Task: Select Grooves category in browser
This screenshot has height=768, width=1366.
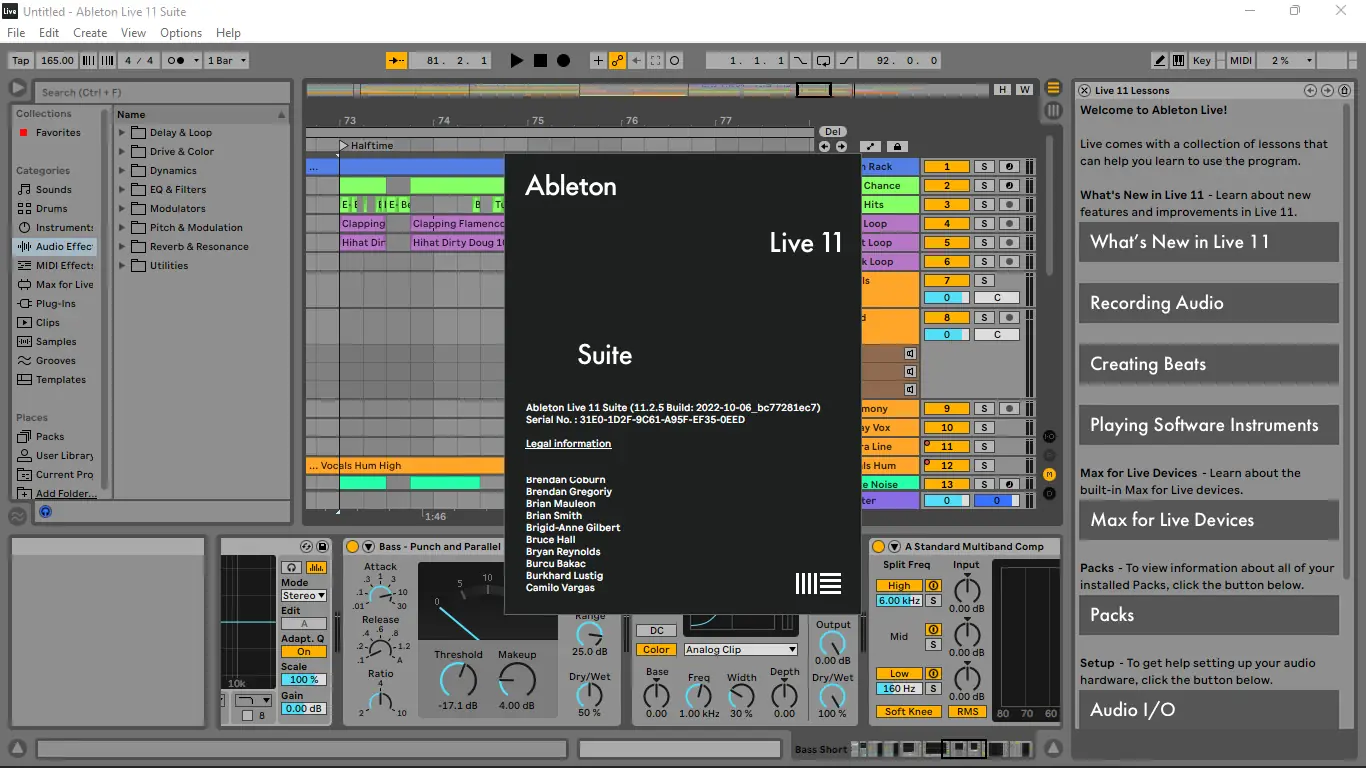Action: tap(56, 361)
